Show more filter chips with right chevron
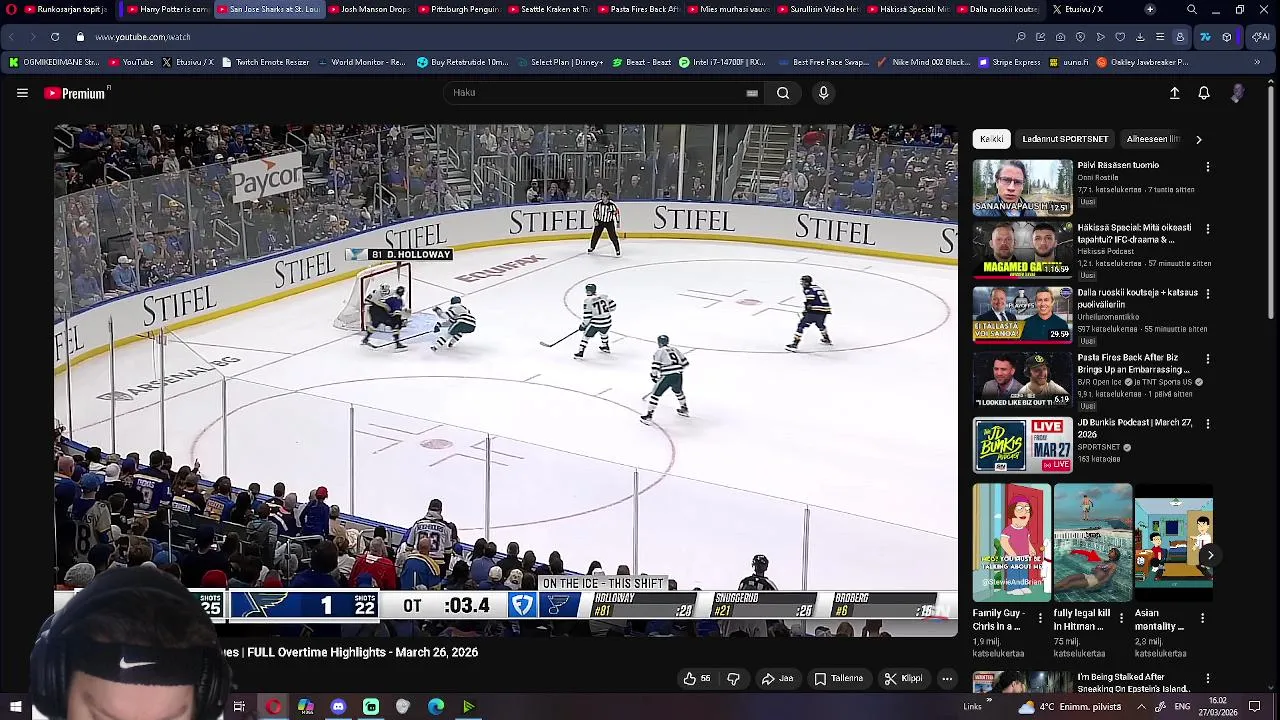 (x=1199, y=139)
